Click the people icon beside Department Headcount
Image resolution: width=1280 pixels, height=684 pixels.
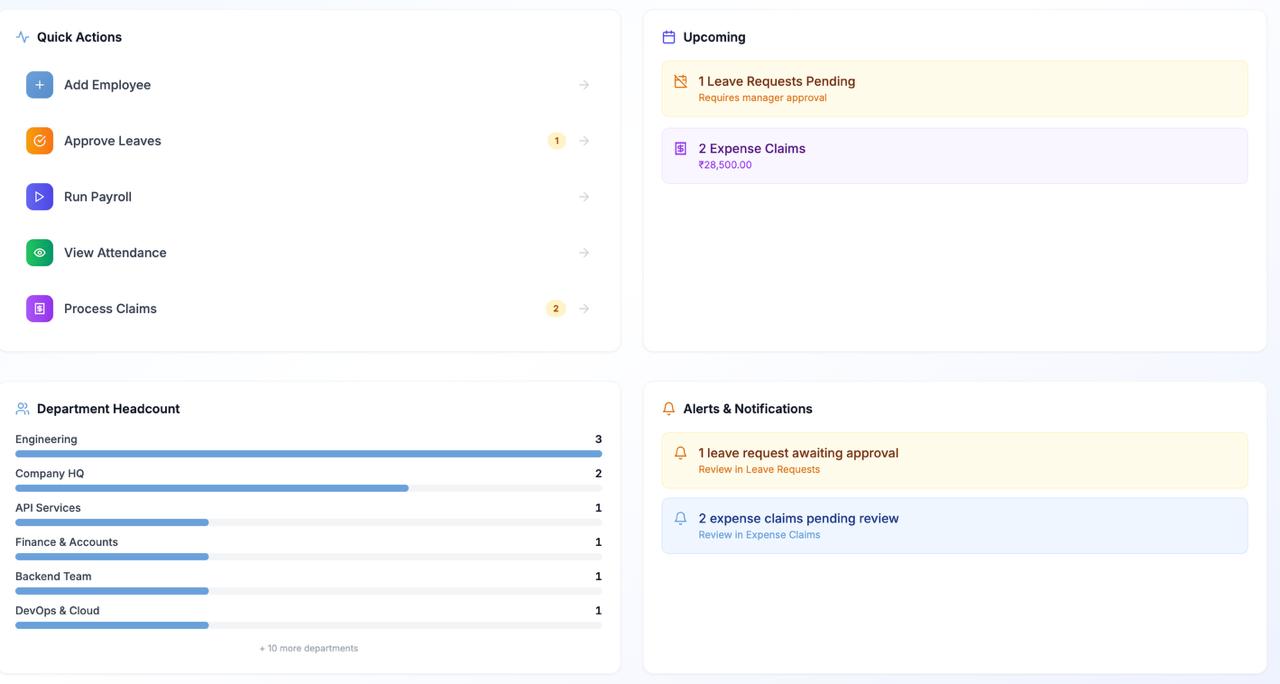(x=22, y=409)
